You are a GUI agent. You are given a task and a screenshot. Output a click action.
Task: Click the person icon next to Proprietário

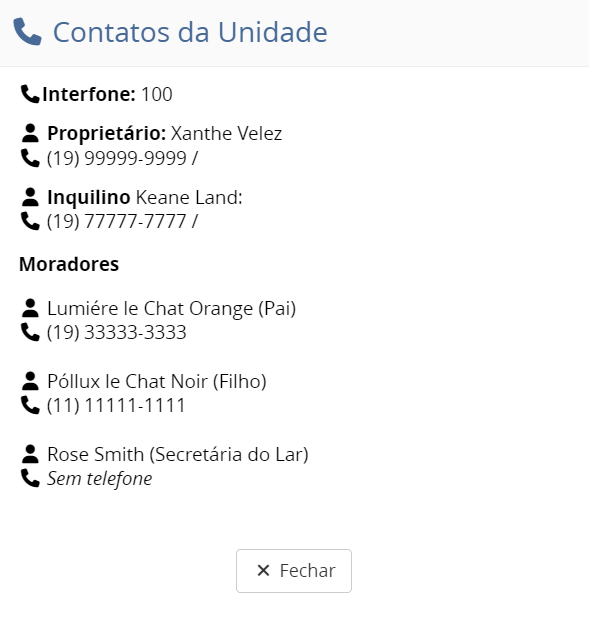coord(30,133)
